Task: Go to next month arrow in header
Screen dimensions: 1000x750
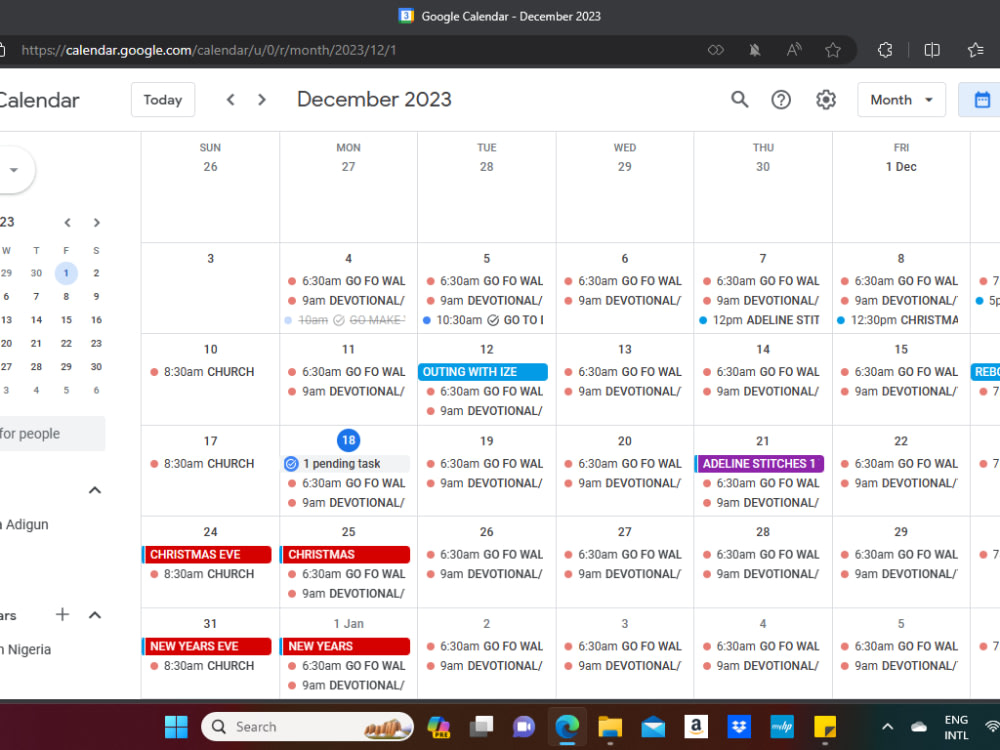Action: 261,99
